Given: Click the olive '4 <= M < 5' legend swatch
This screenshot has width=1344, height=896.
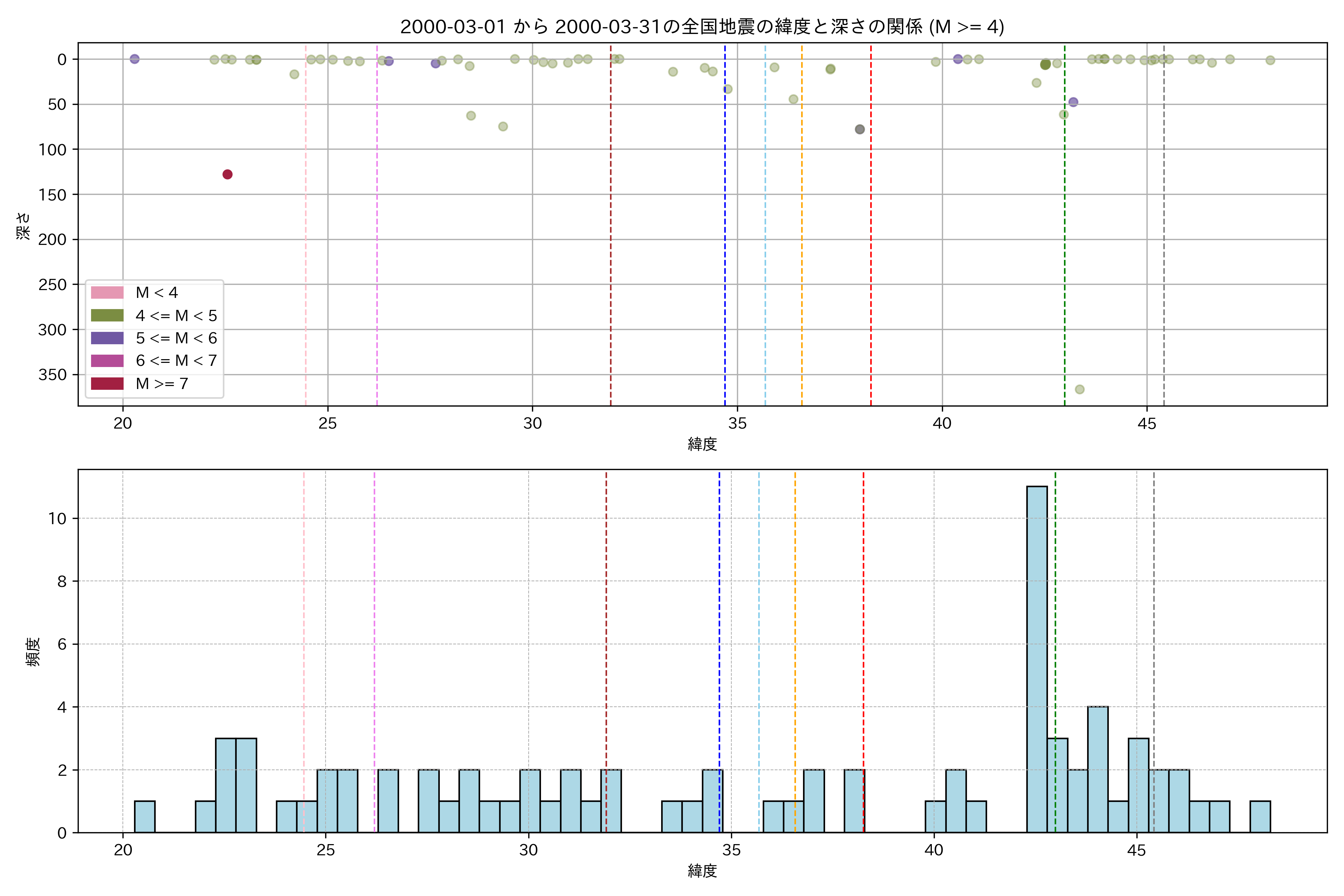Looking at the screenshot, I should point(107,315).
